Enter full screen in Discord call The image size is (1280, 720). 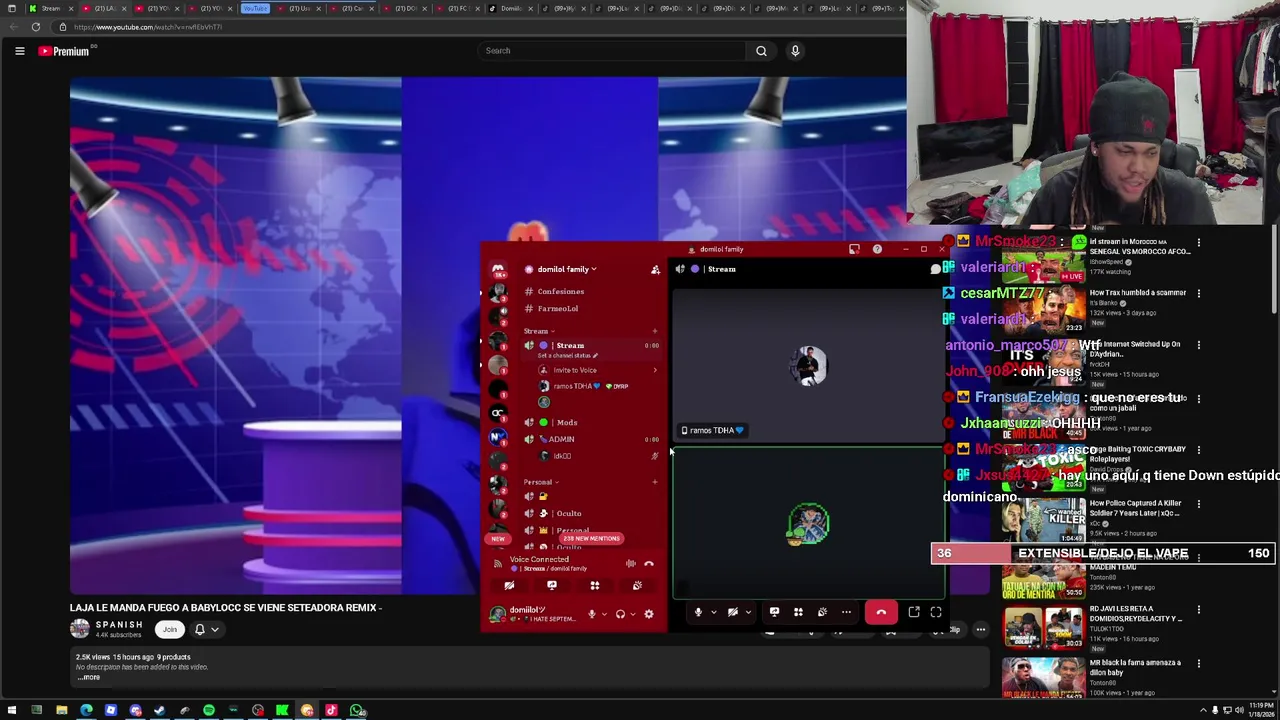[936, 612]
